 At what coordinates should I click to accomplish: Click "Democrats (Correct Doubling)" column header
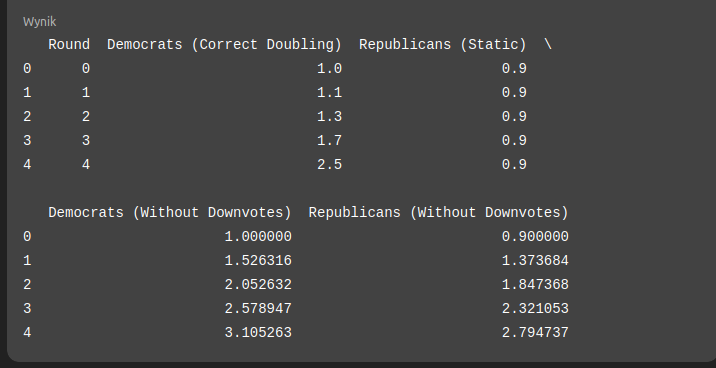(x=224, y=45)
